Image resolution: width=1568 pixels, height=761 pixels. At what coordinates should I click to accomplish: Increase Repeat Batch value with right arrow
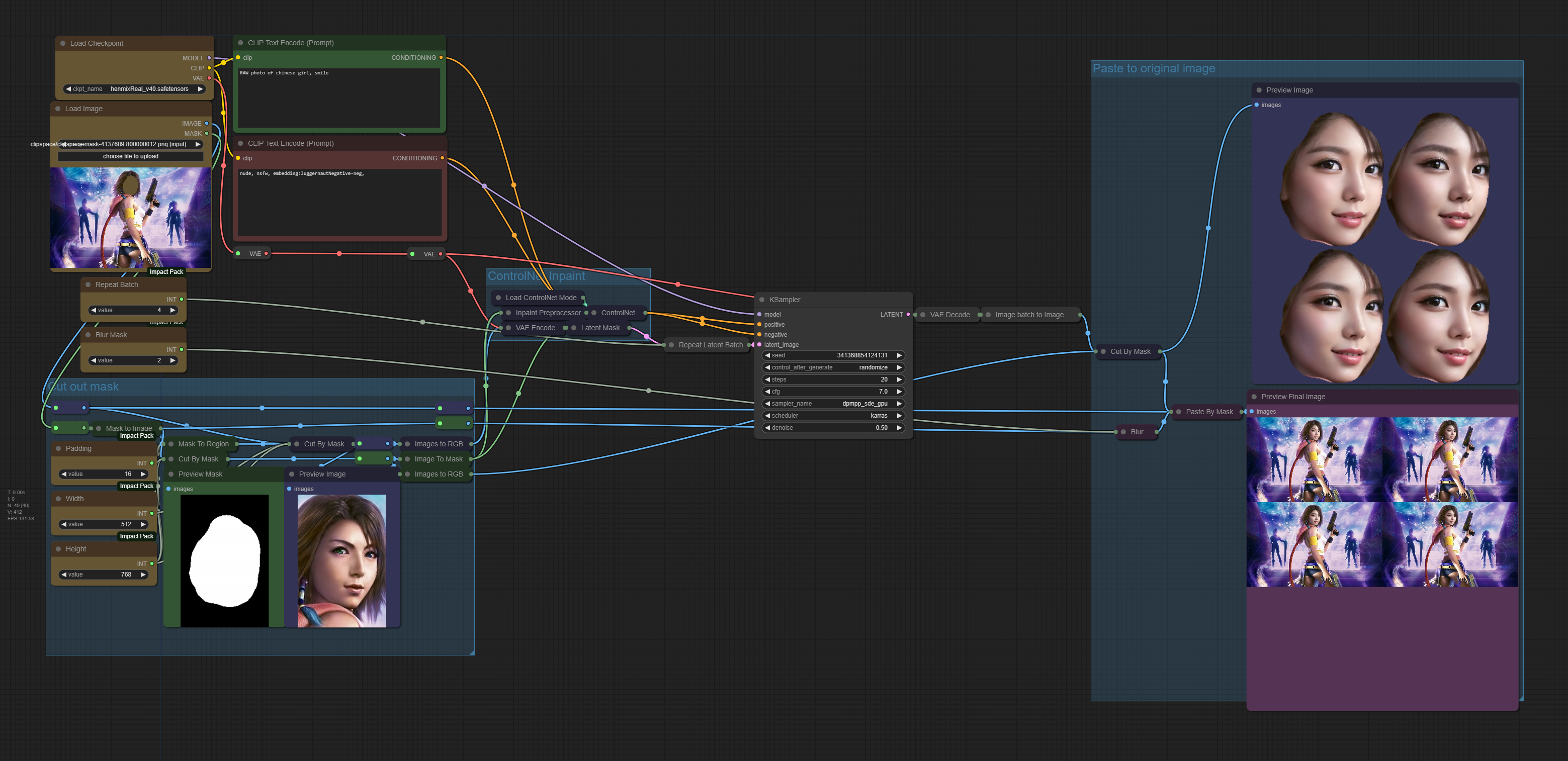click(x=173, y=310)
